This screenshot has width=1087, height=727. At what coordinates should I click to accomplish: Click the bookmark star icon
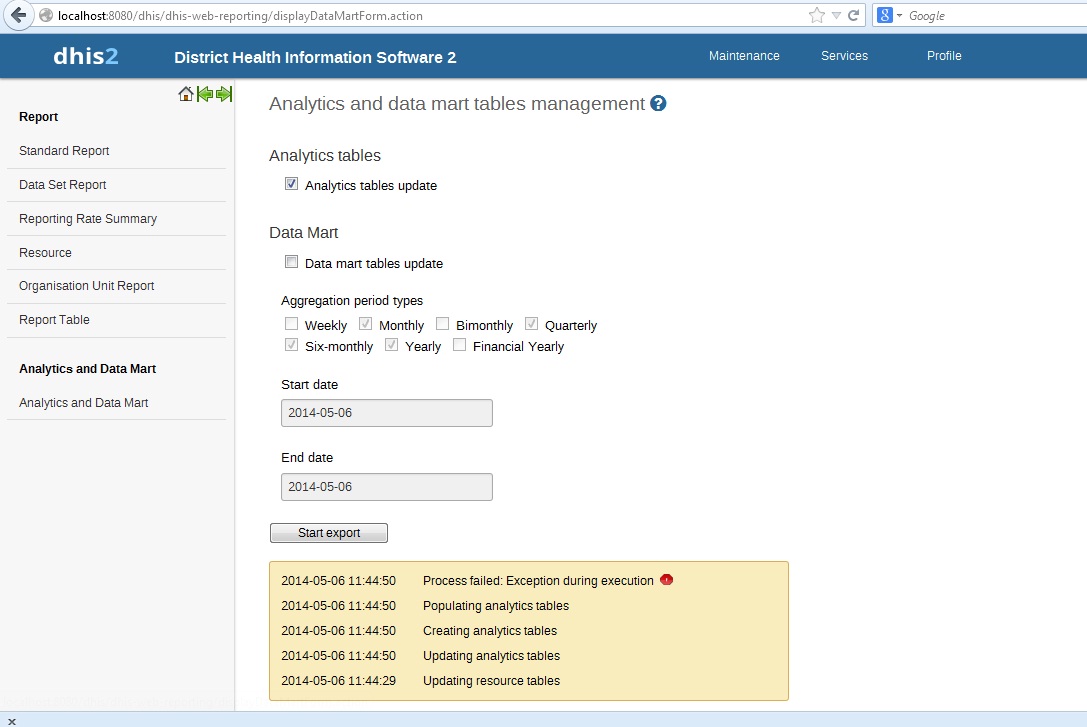coord(817,15)
